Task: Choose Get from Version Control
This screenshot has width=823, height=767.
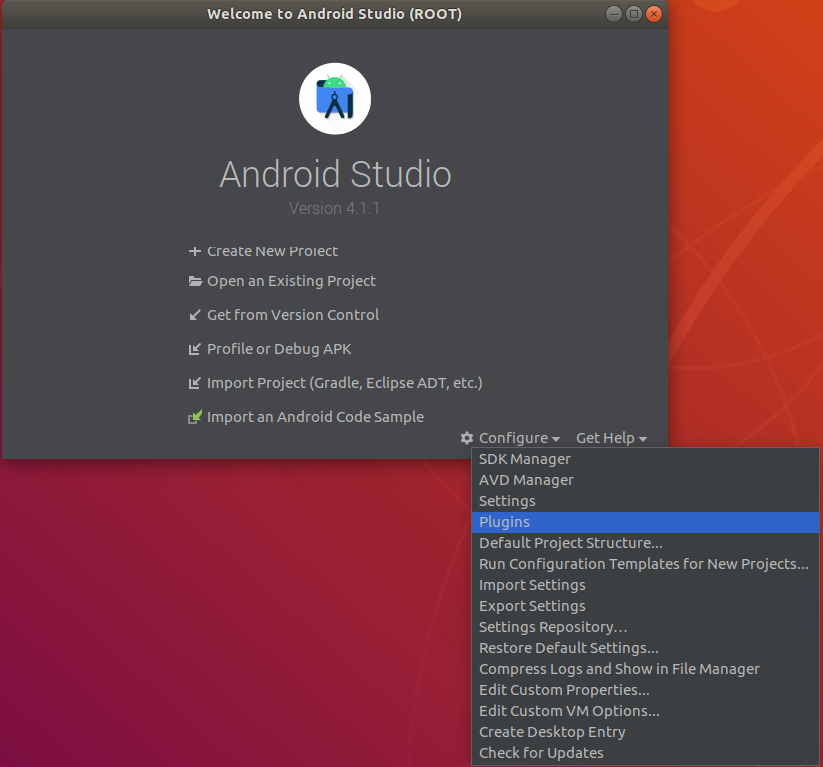Action: tap(293, 315)
